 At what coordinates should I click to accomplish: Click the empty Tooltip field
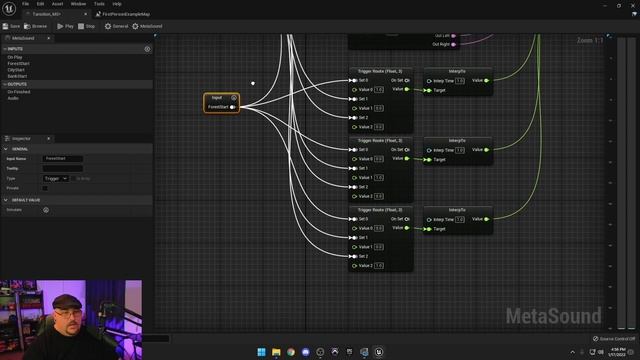[x=62, y=169]
